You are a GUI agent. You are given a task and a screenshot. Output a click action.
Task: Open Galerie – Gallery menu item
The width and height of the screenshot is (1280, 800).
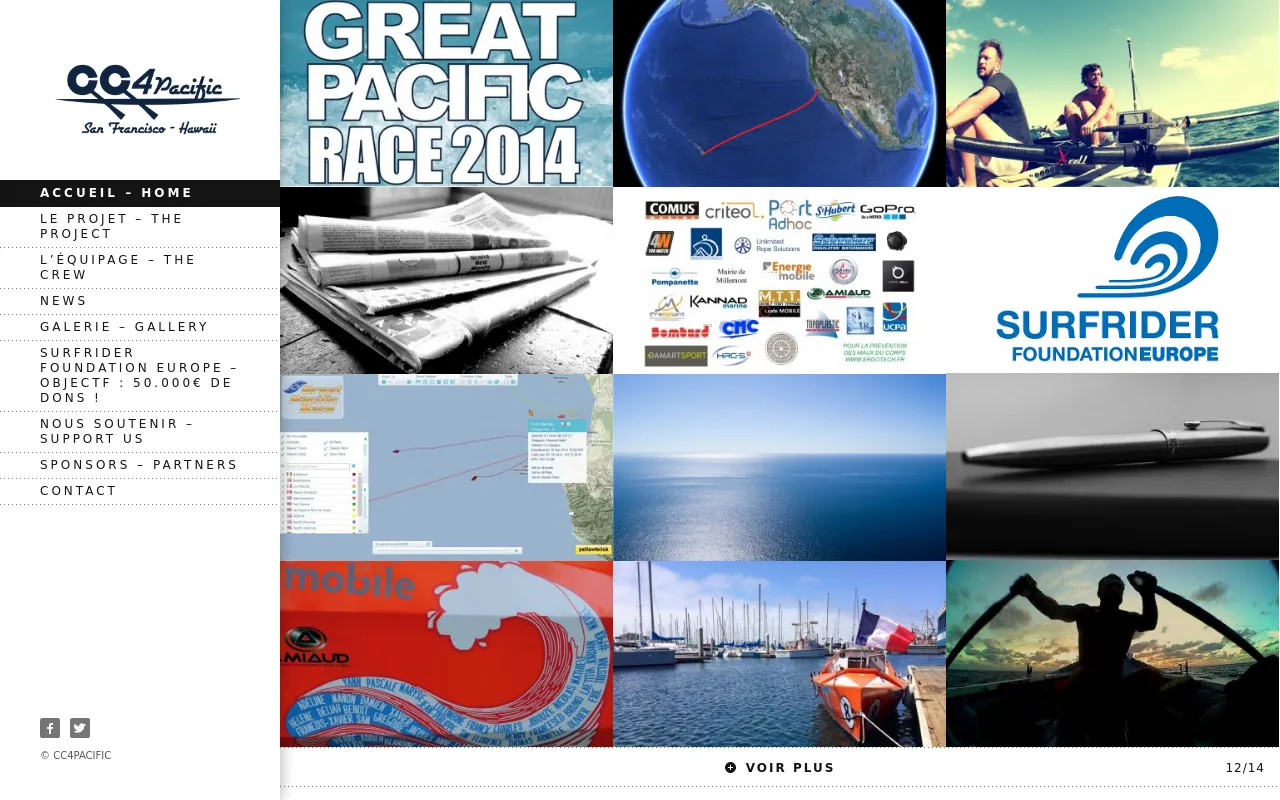(x=140, y=327)
